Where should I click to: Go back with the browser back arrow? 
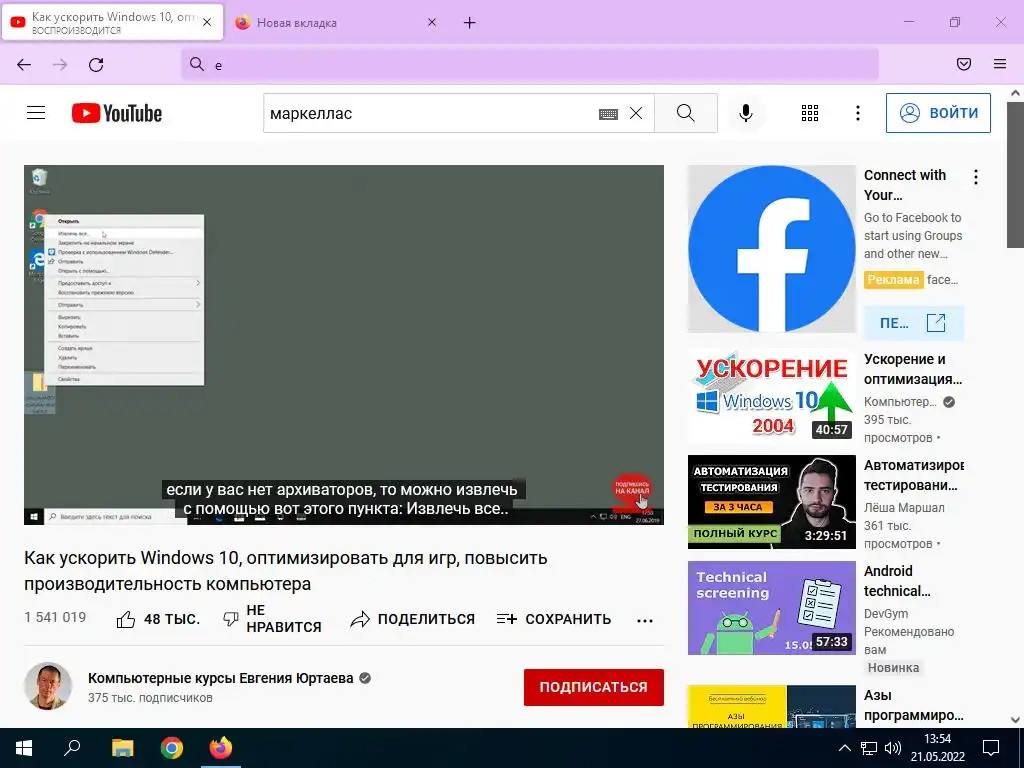24,65
